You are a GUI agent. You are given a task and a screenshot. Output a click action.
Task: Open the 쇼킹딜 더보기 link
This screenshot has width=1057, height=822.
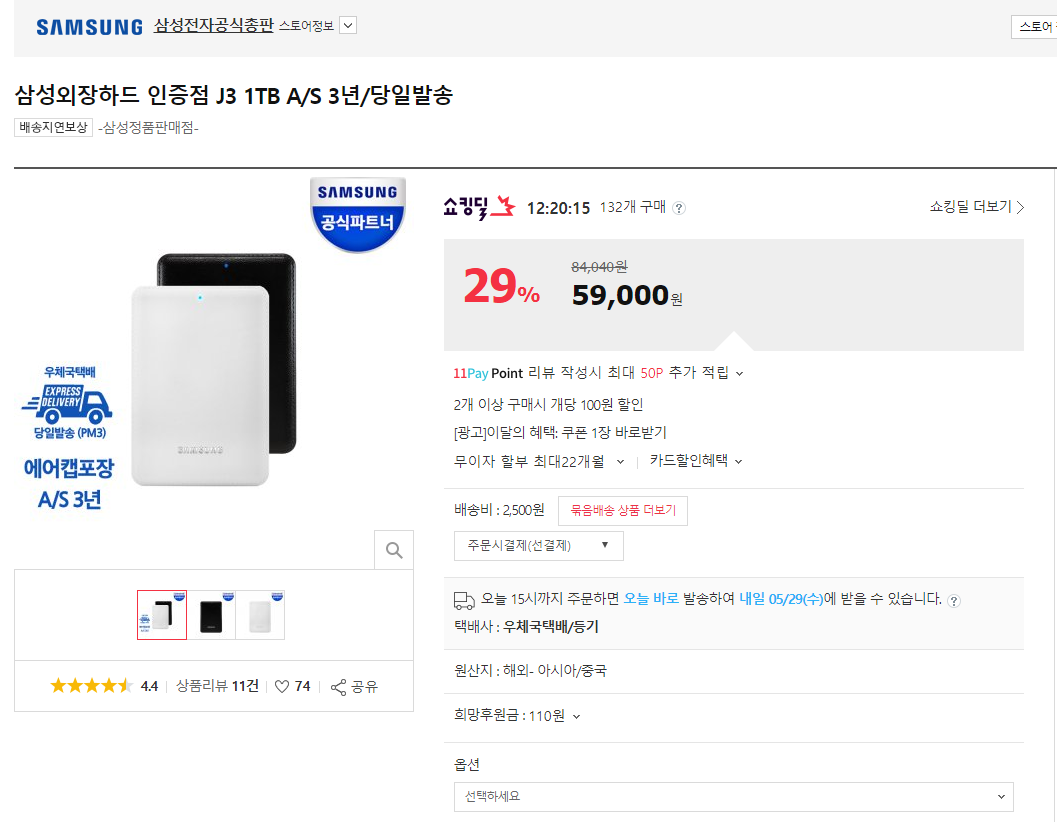[x=976, y=207]
